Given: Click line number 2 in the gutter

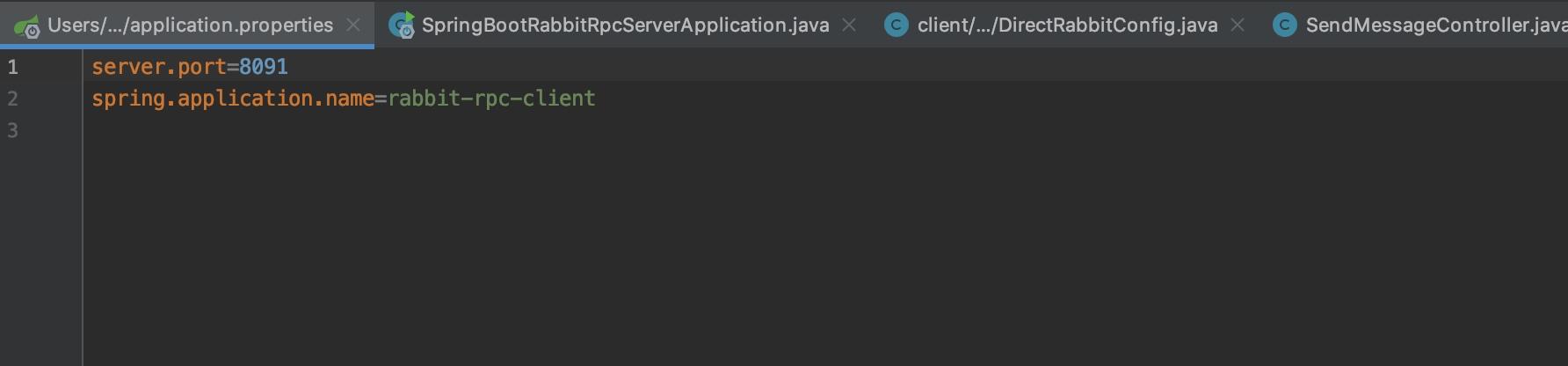Looking at the screenshot, I should (12, 99).
